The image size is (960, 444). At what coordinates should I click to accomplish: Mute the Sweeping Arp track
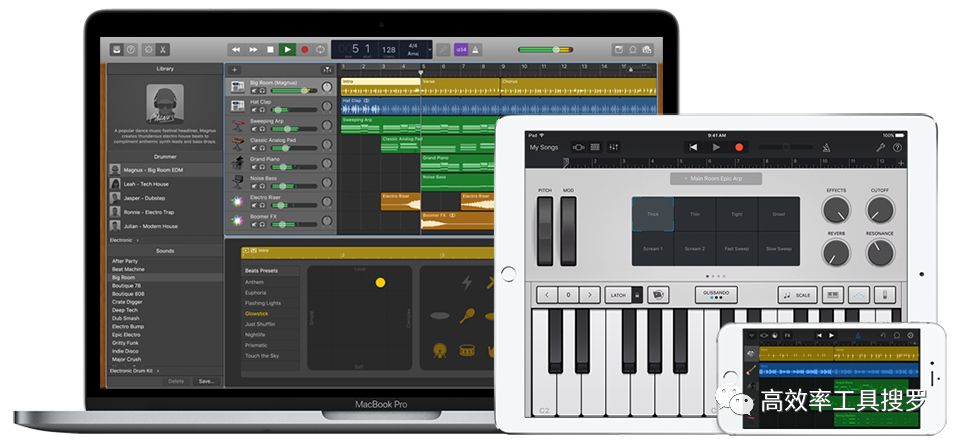[254, 129]
